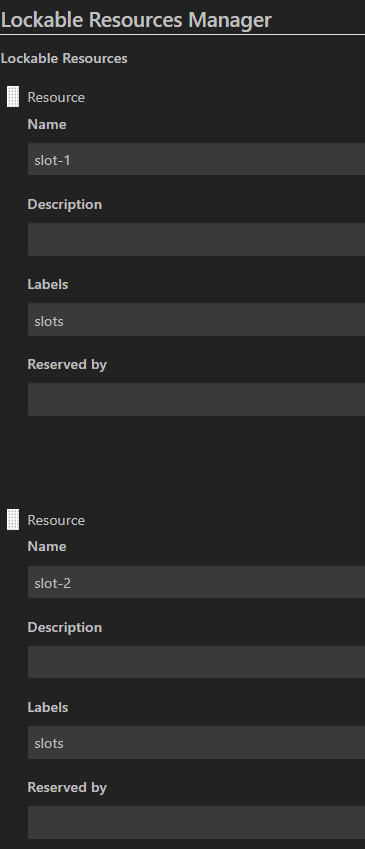Click the Reserved by label of slot-2
365x849 pixels.
click(x=67, y=788)
